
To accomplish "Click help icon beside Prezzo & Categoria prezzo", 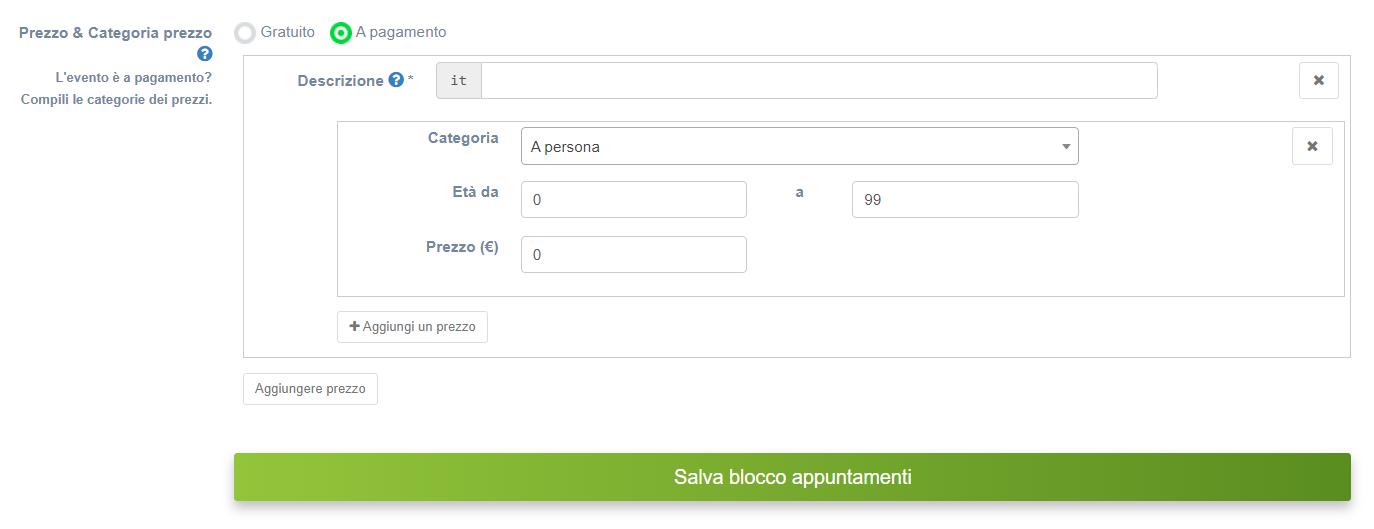I will pos(204,54).
